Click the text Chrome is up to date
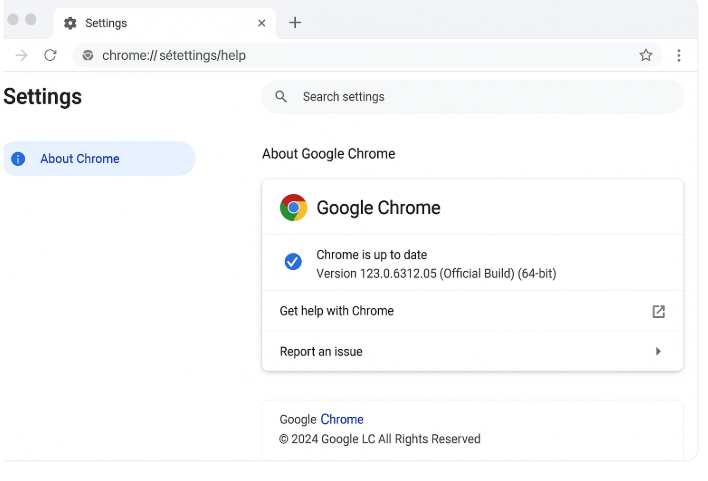This screenshot has height=481, width=708. pyautogui.click(x=372, y=255)
